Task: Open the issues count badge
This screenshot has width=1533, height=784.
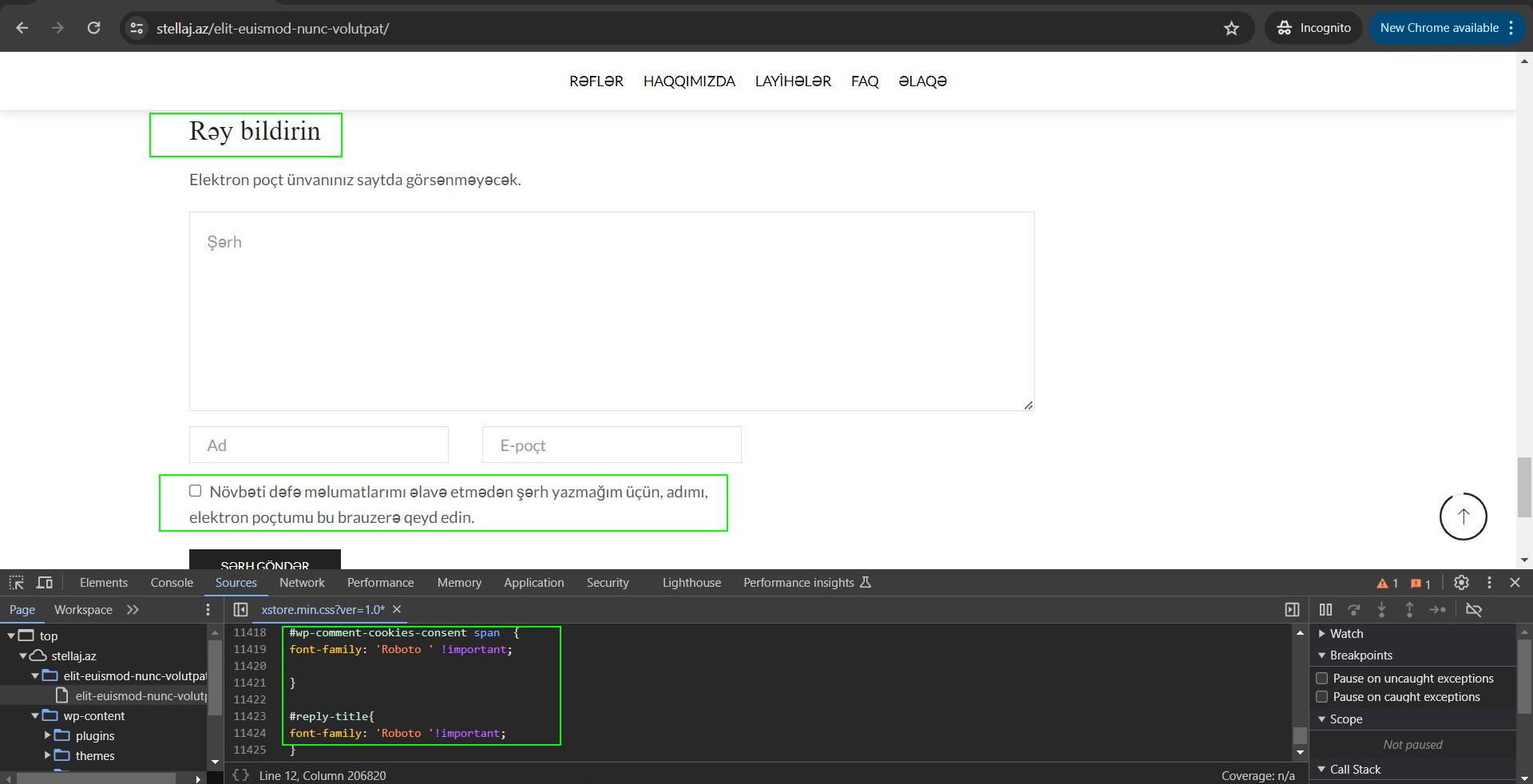Action: click(x=1420, y=584)
